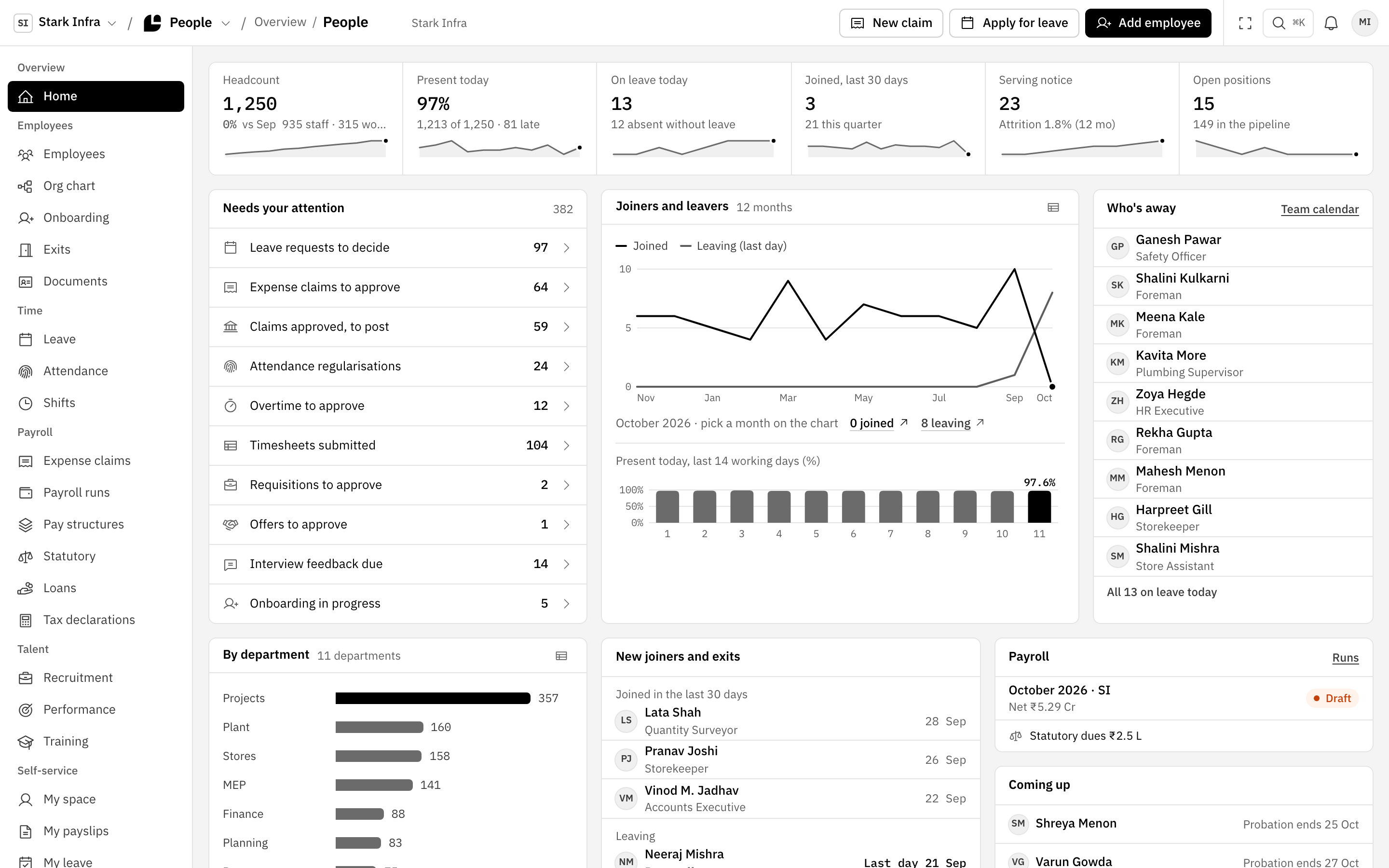Open the search button with magnifier

(x=1287, y=23)
